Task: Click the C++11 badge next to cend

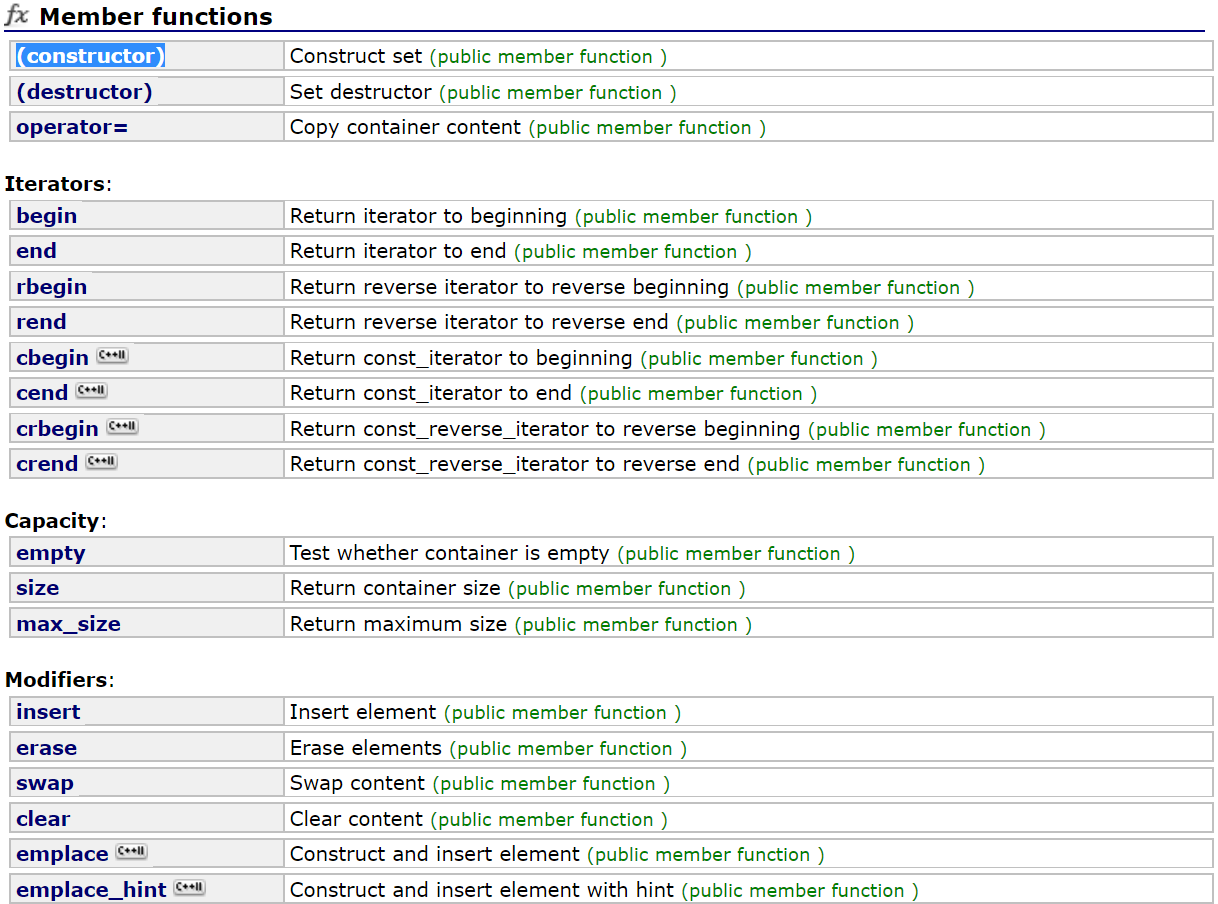Action: tap(92, 391)
